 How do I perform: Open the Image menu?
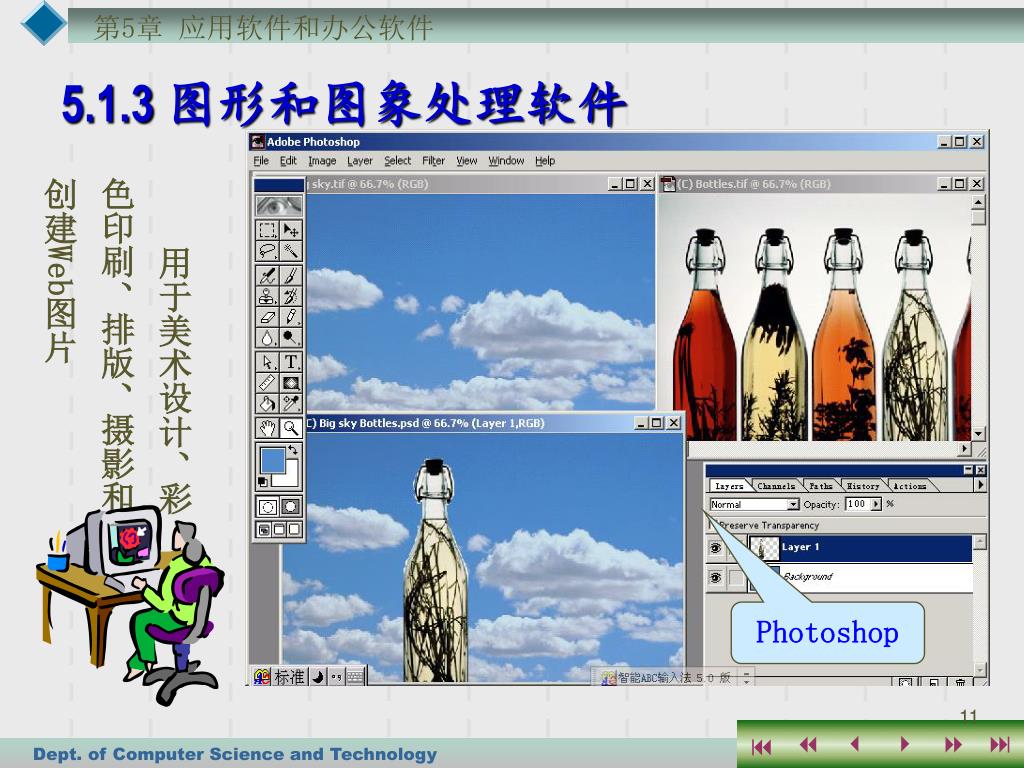[322, 161]
